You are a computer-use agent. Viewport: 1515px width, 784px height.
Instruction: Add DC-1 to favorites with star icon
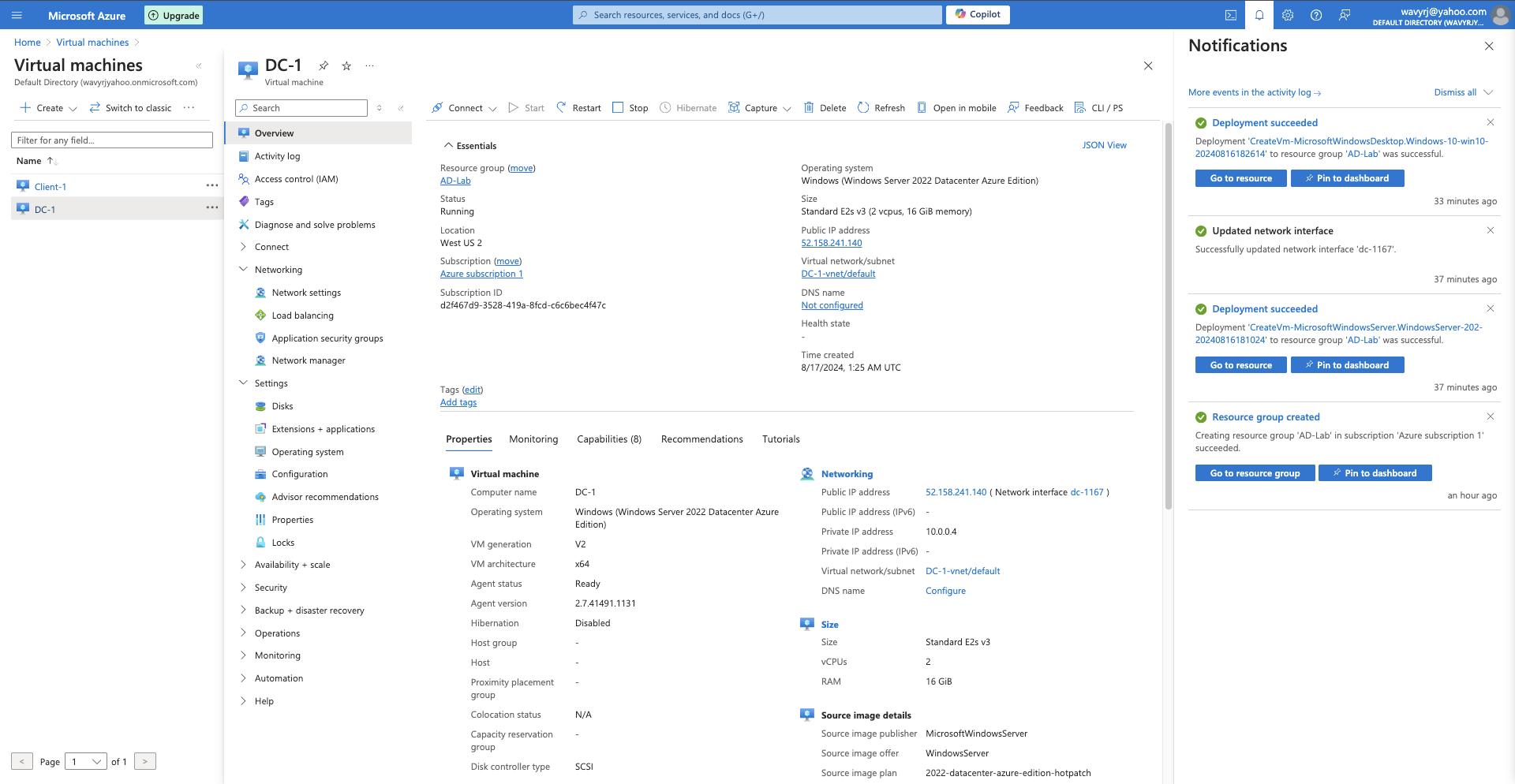pyautogui.click(x=346, y=65)
